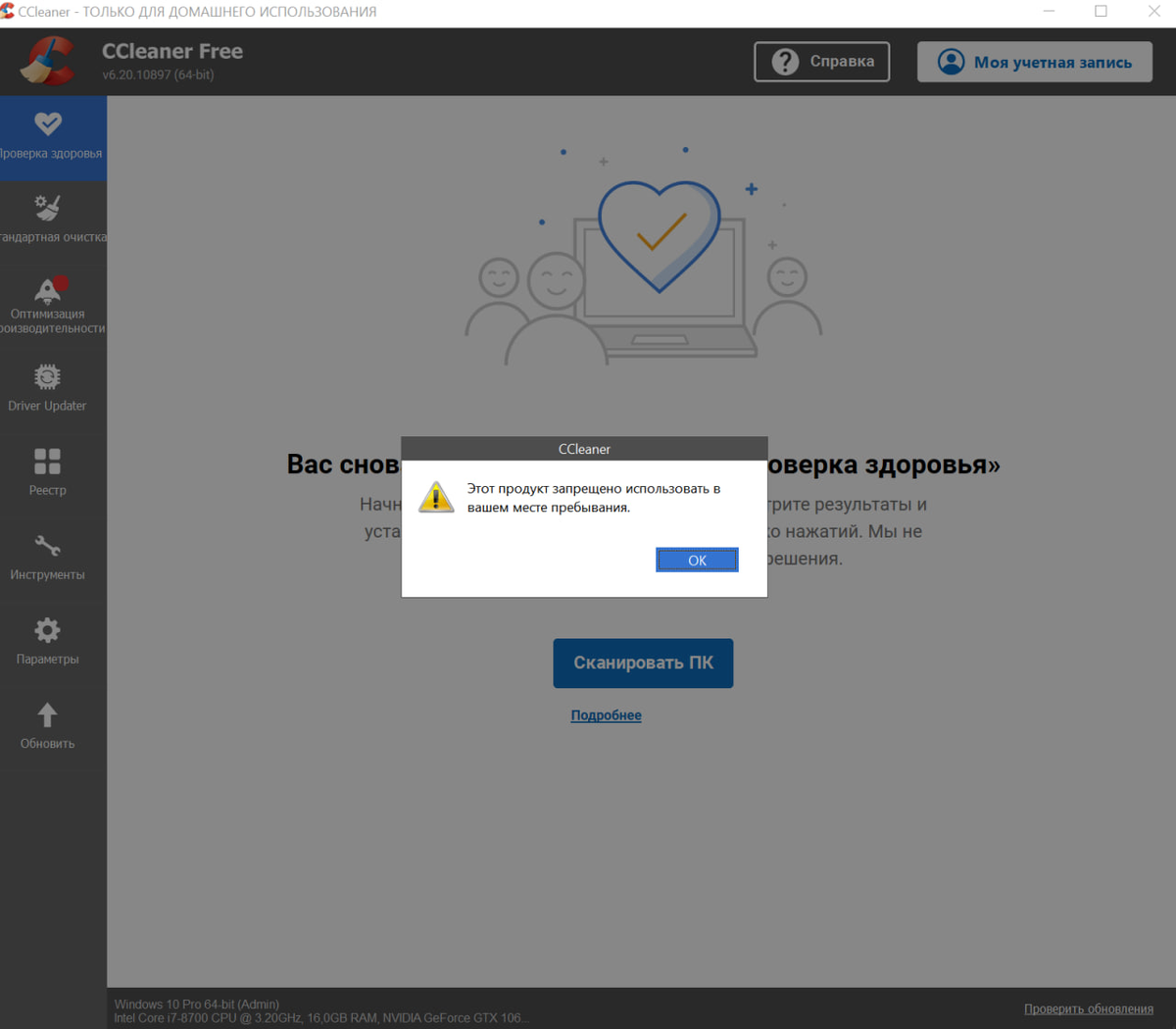Click the Windows 10 Pro system info text
The height and width of the screenshot is (1029, 1176).
pos(197,1004)
